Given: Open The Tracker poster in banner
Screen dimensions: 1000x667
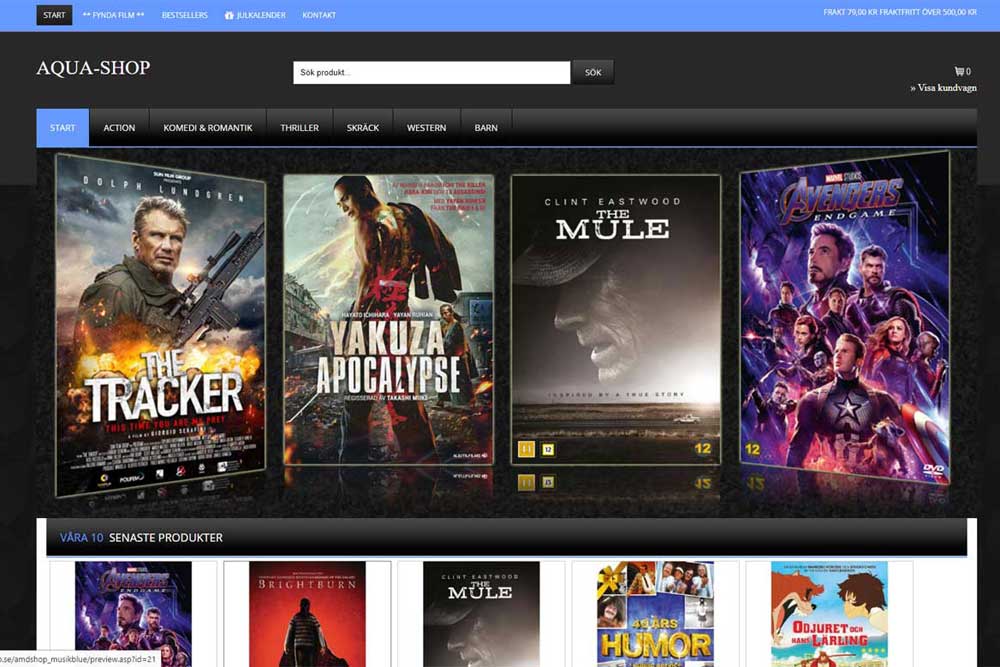Looking at the screenshot, I should [160, 325].
